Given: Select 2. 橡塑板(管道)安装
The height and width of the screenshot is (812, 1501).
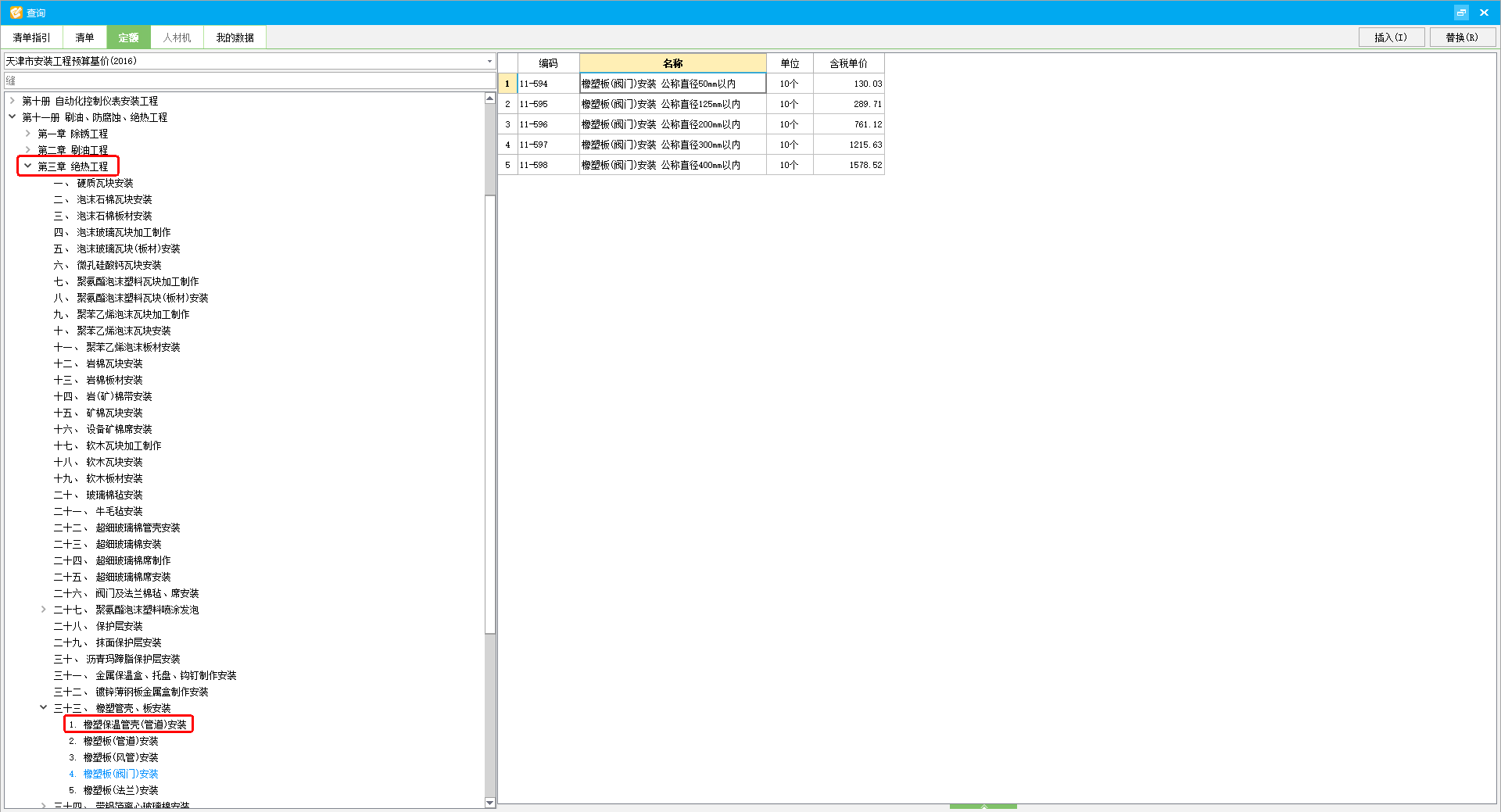Looking at the screenshot, I should pos(114,741).
